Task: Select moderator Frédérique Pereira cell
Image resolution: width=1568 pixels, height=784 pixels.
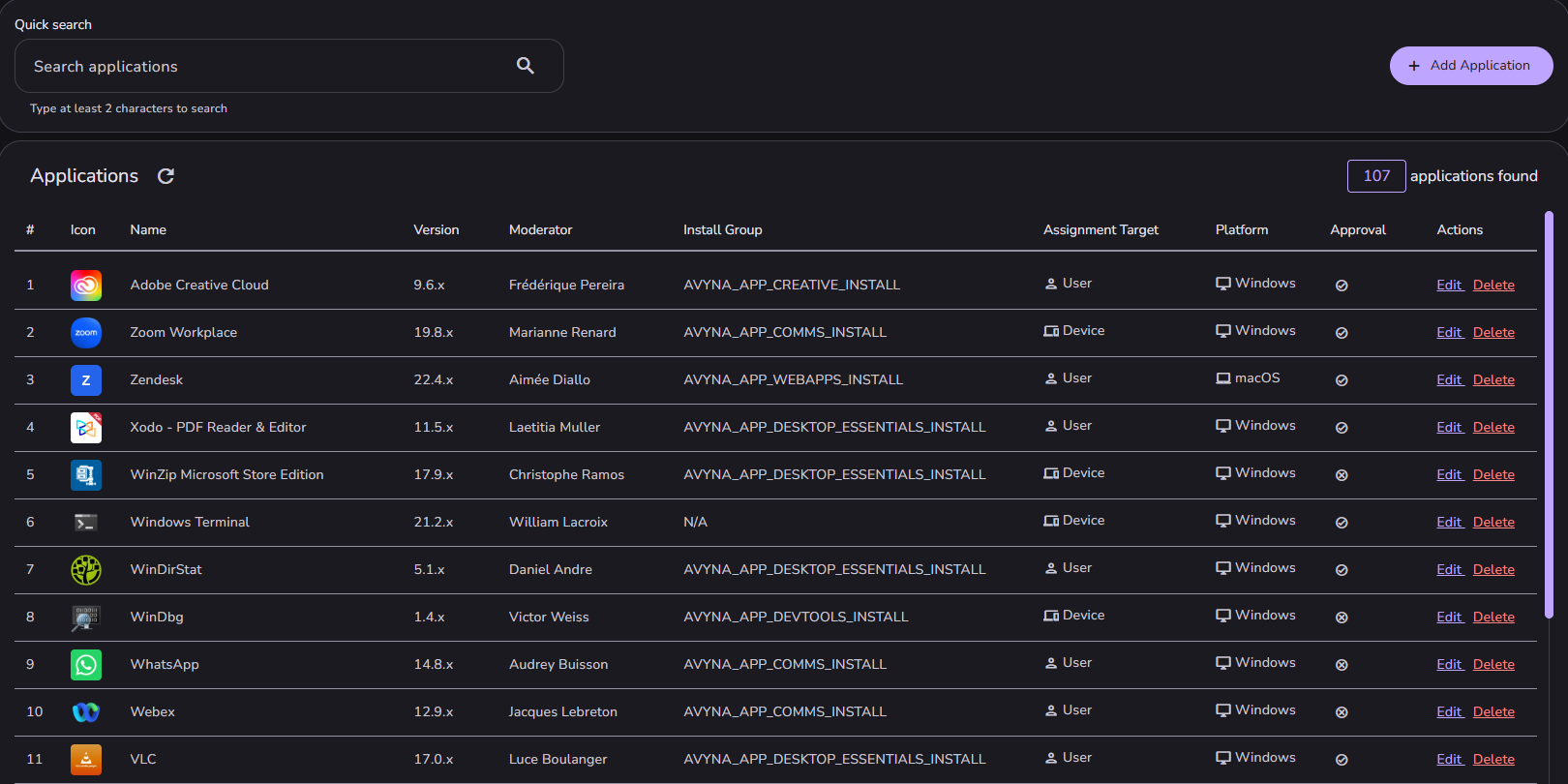Action: coord(566,286)
